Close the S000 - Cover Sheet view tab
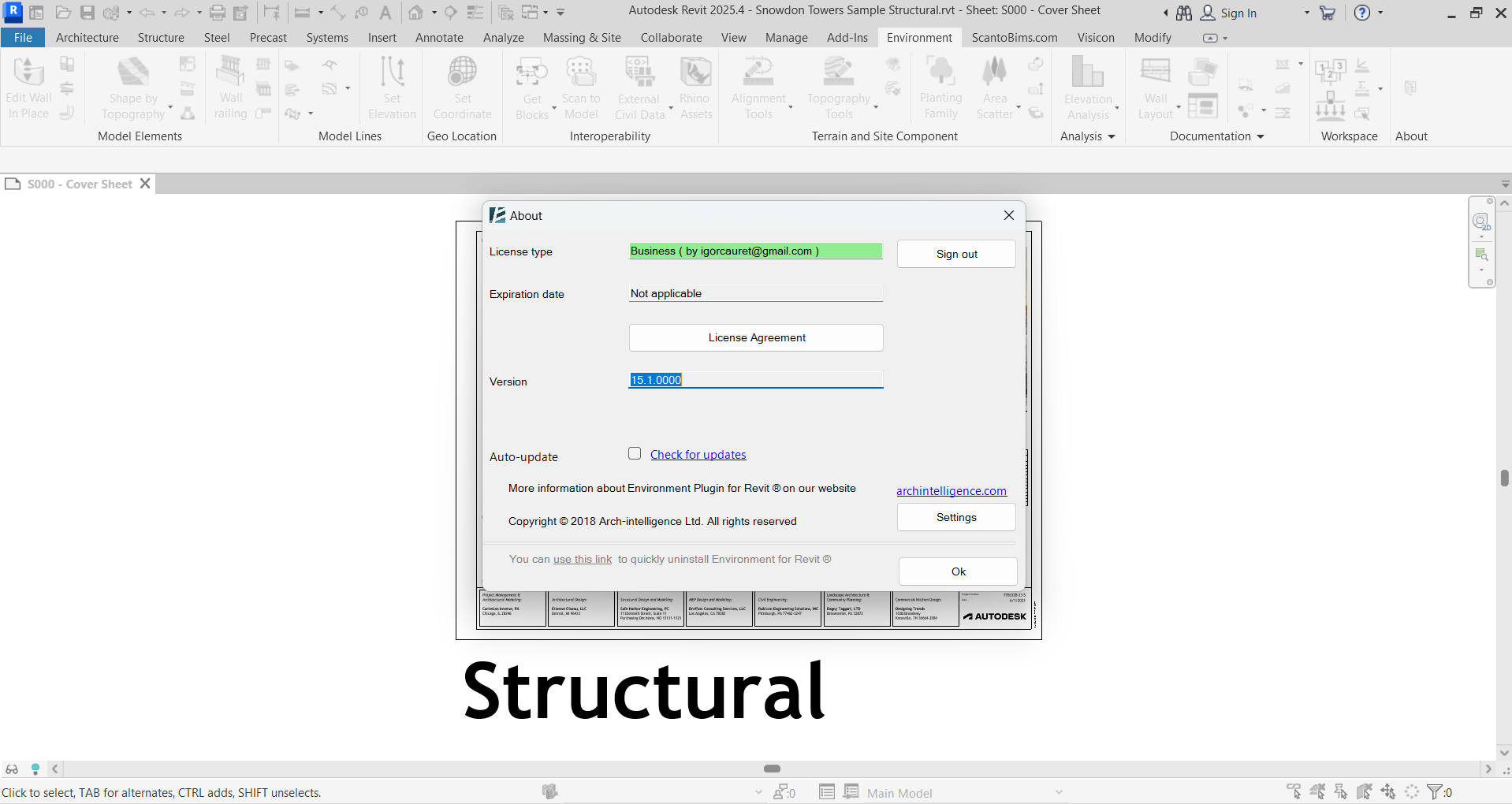Viewport: 1512px width, 804px height. click(145, 183)
